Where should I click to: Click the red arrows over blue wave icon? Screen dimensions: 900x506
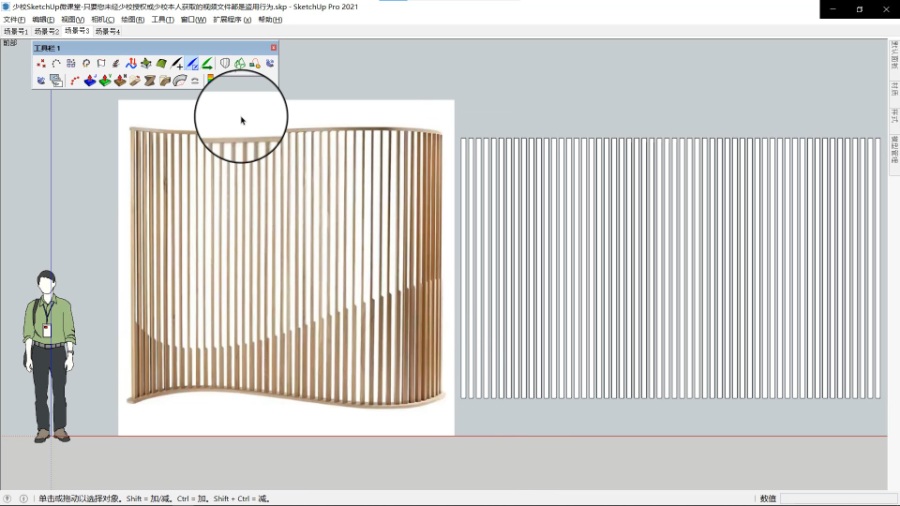click(x=131, y=64)
